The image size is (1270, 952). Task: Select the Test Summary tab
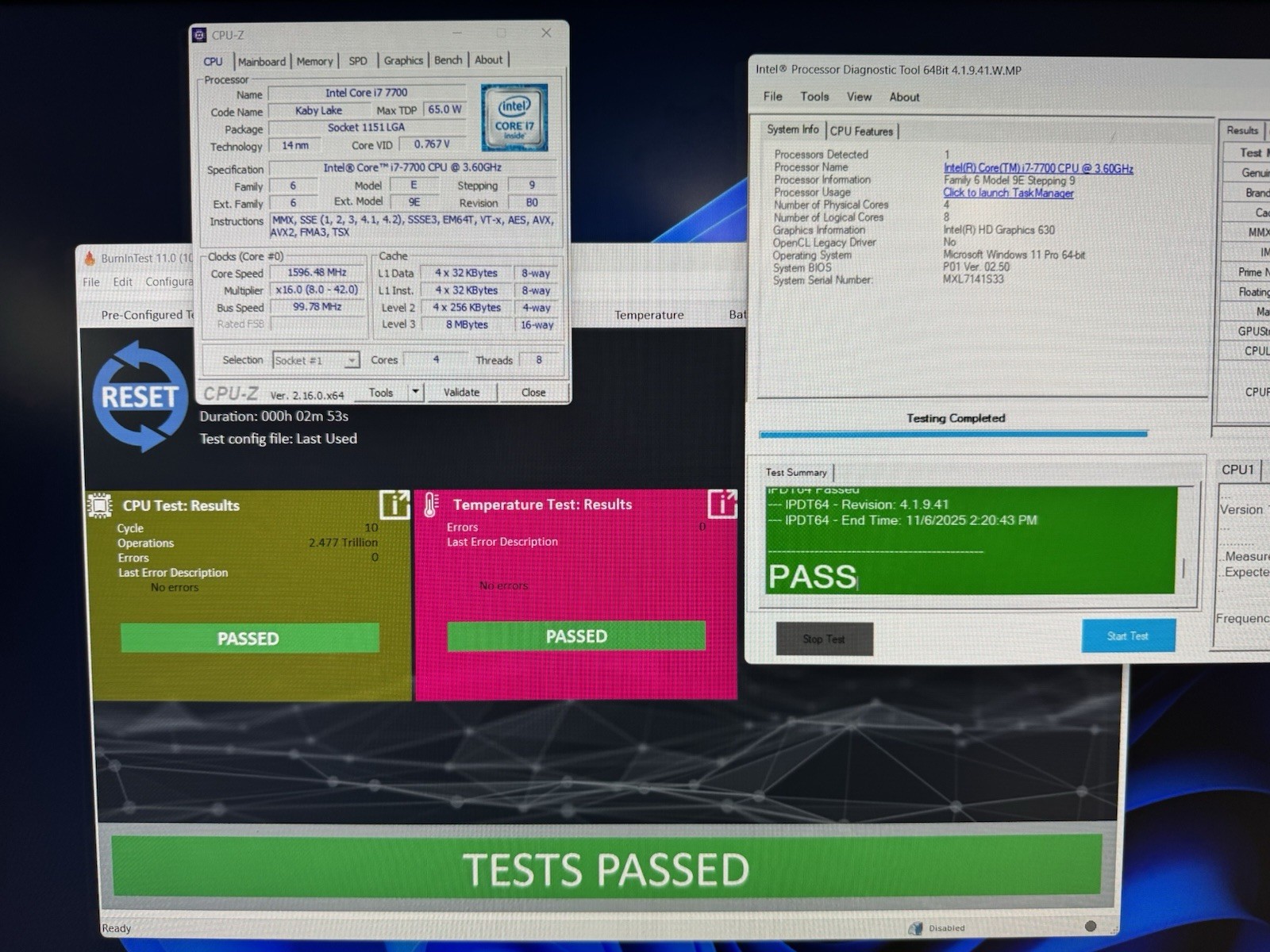[796, 472]
